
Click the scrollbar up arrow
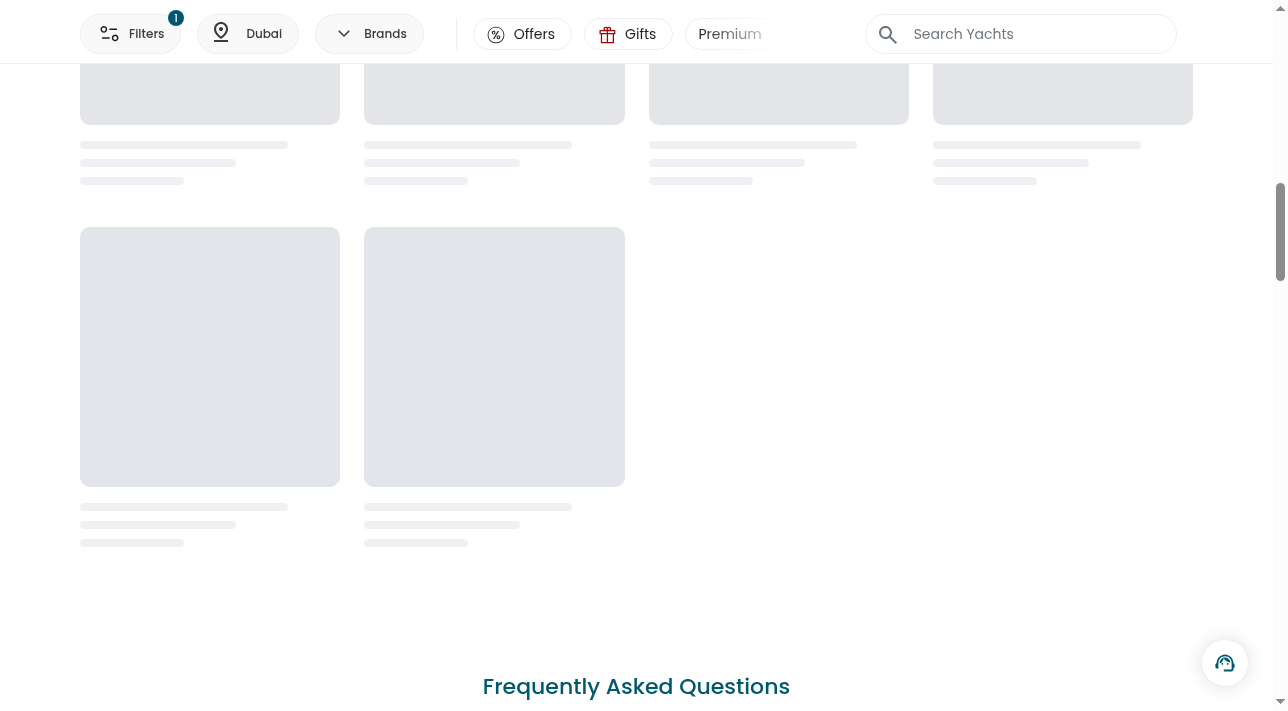pos(1280,8)
